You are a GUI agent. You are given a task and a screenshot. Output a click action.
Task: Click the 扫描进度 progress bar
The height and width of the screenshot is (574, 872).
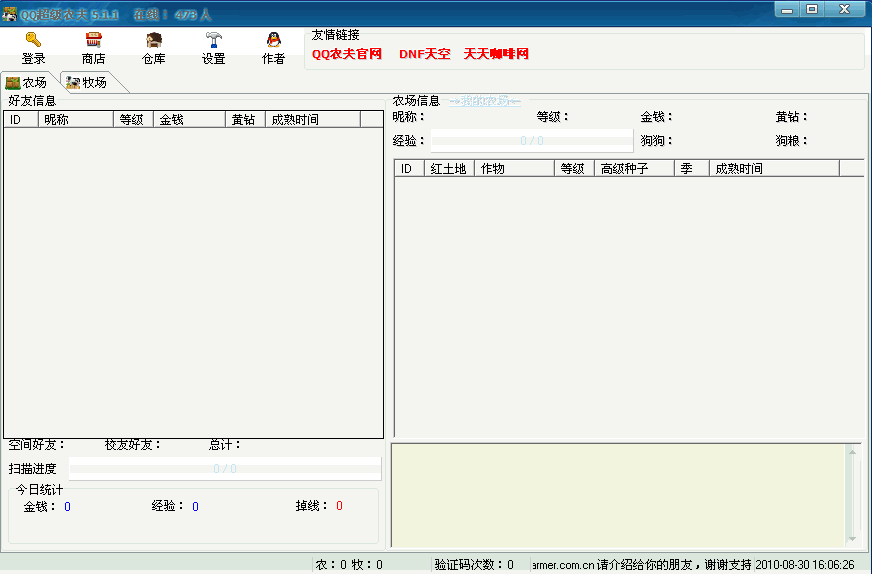[225, 468]
